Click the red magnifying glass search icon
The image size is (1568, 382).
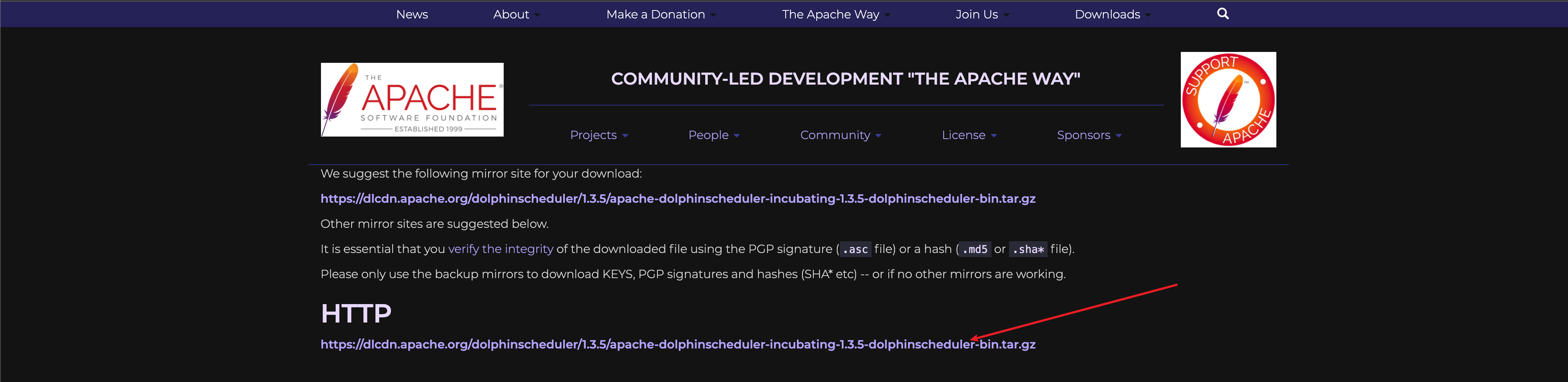pos(1222,13)
